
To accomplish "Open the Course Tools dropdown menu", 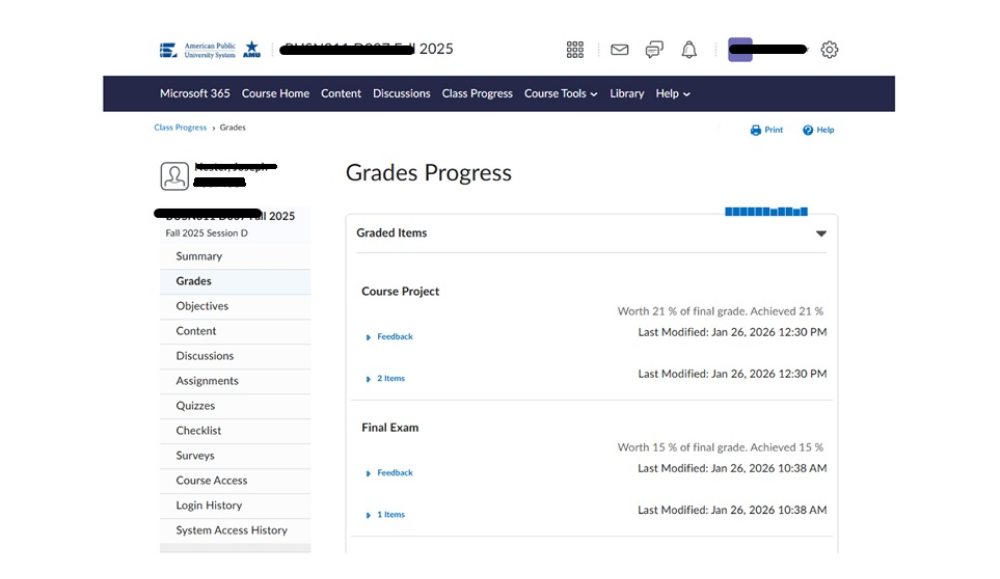I will click(561, 94).
